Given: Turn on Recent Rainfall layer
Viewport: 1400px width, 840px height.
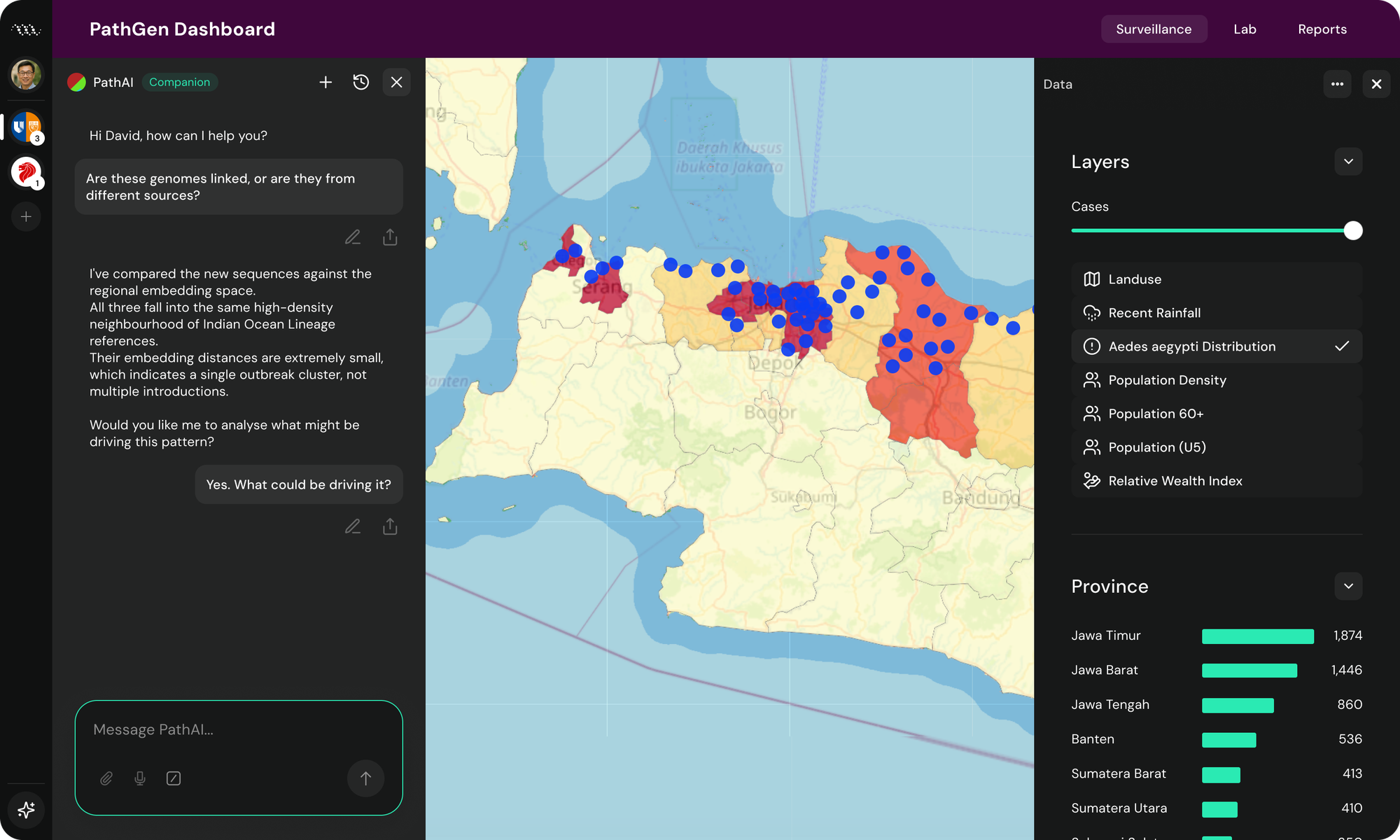Looking at the screenshot, I should click(1217, 313).
